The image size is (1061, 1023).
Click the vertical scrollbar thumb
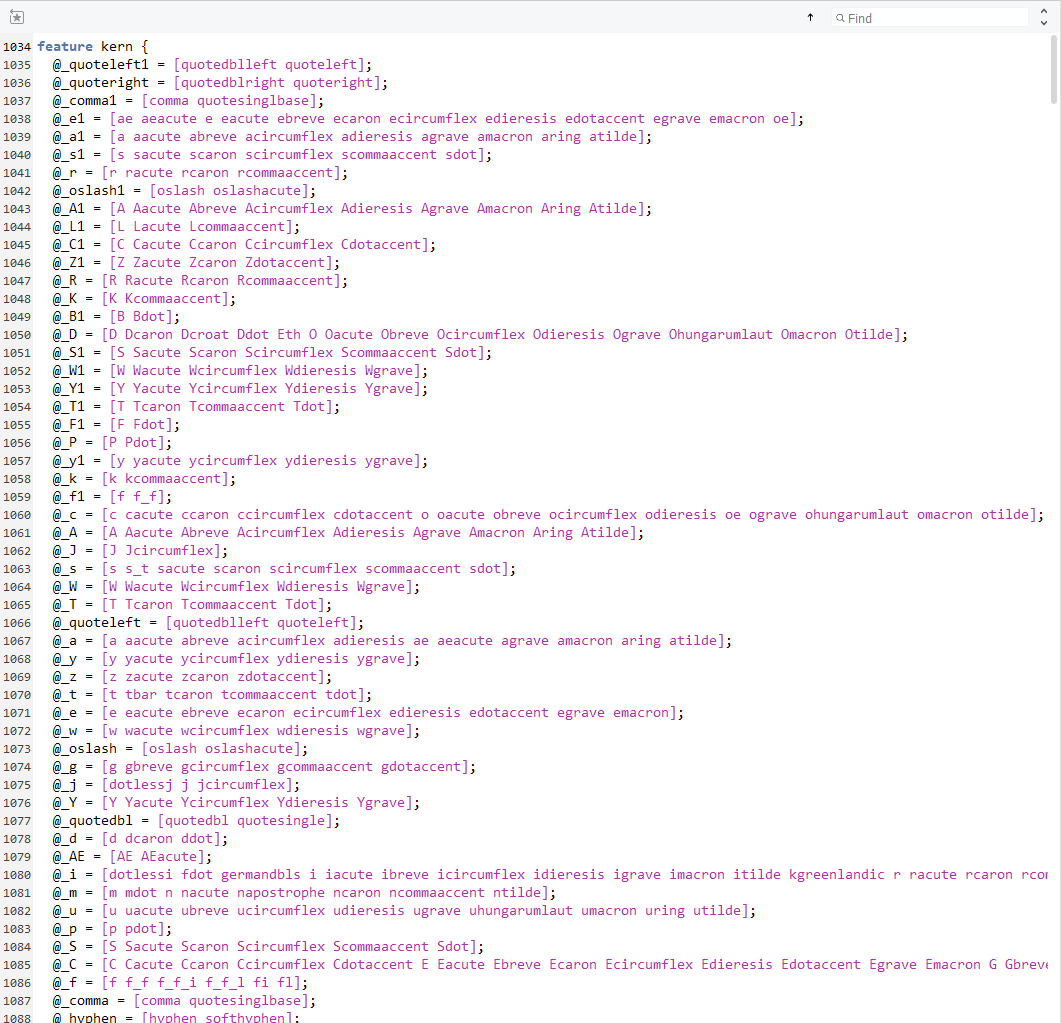(x=1054, y=68)
